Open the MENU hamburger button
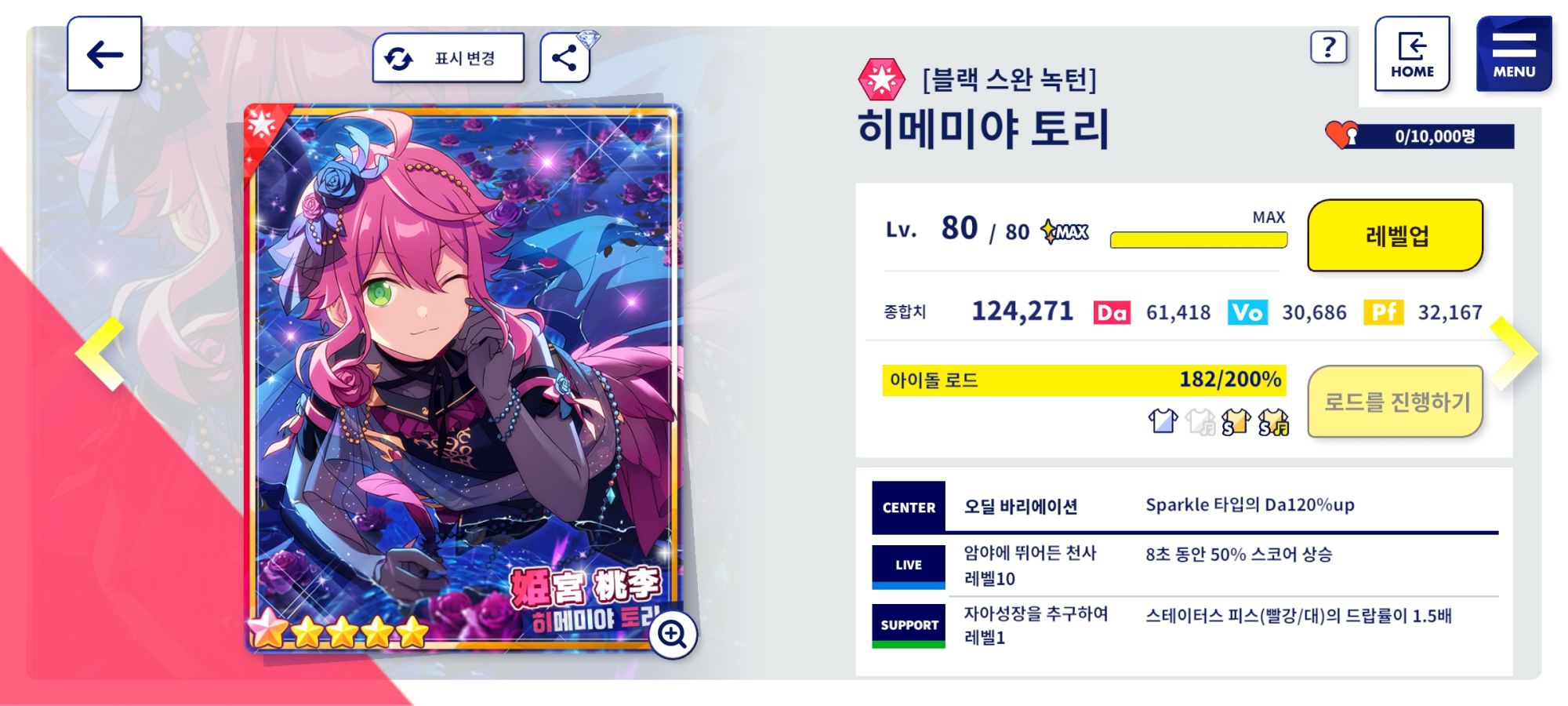This screenshot has width=1568, height=706. (1514, 53)
